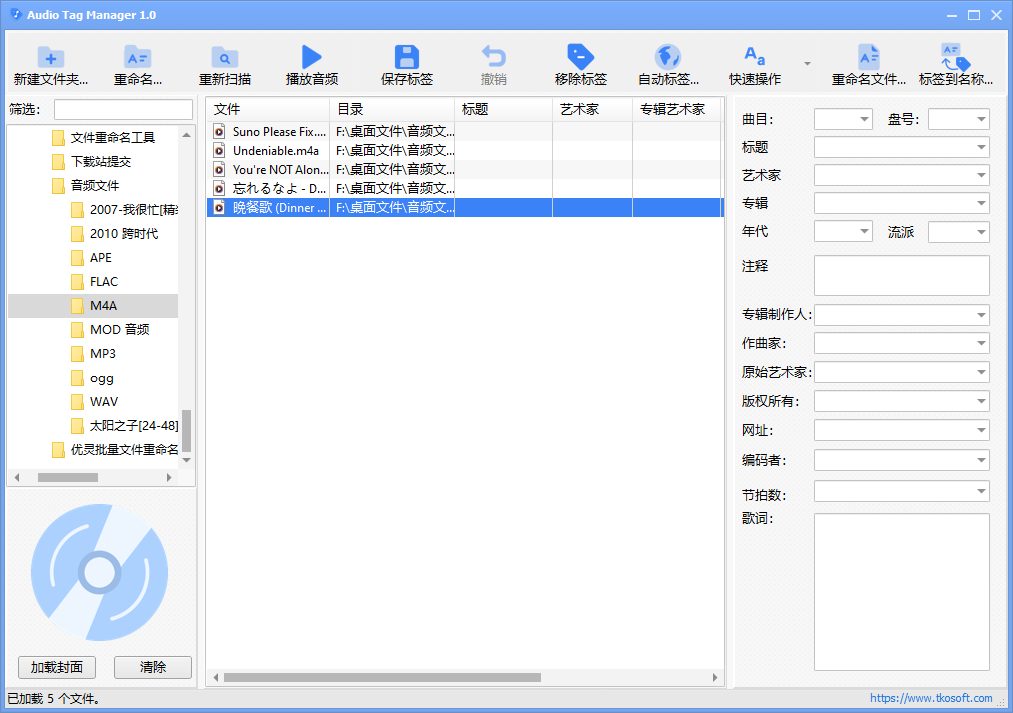This screenshot has width=1013, height=713.
Task: Click the 歌词 lyrics text area
Action: pyautogui.click(x=901, y=592)
